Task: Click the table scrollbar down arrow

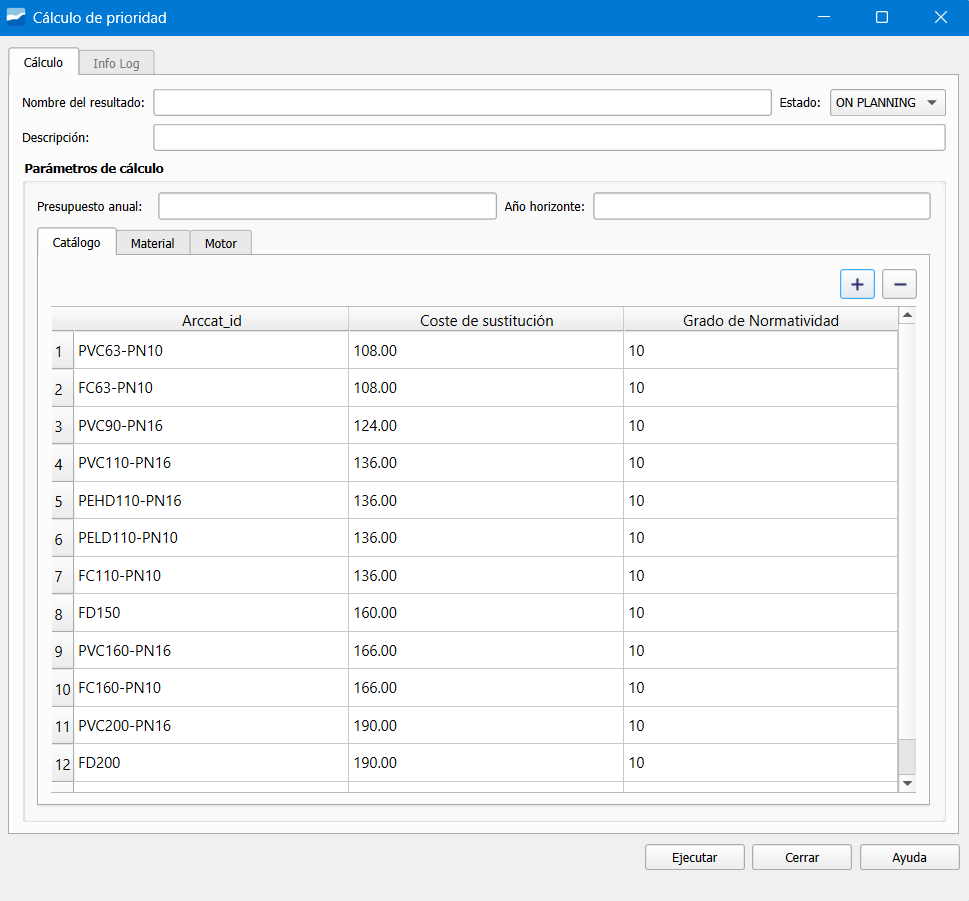Action: click(907, 783)
